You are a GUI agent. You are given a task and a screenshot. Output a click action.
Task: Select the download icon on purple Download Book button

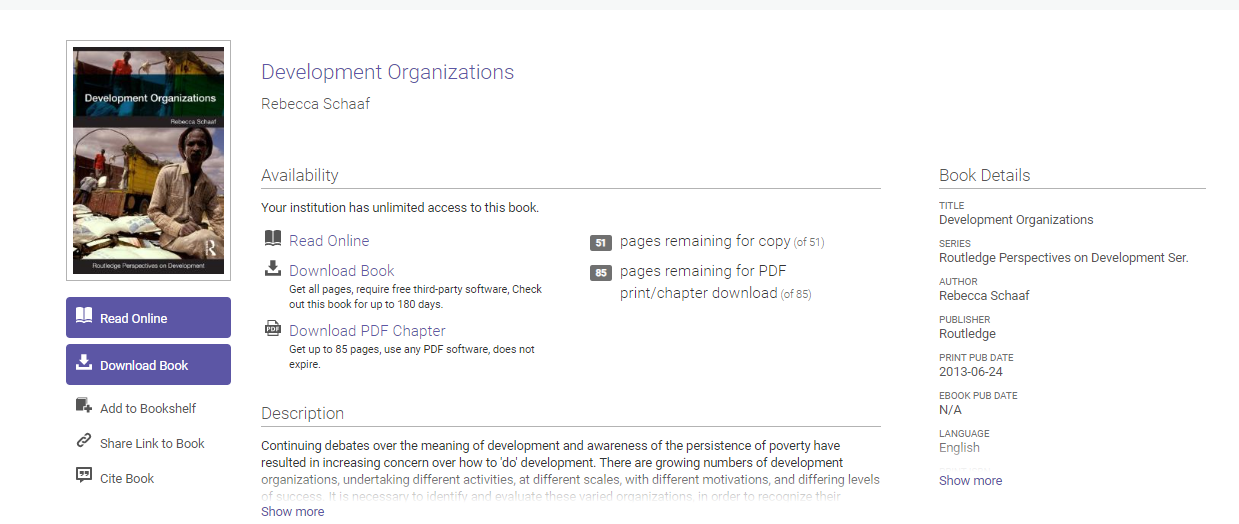[x=84, y=363]
